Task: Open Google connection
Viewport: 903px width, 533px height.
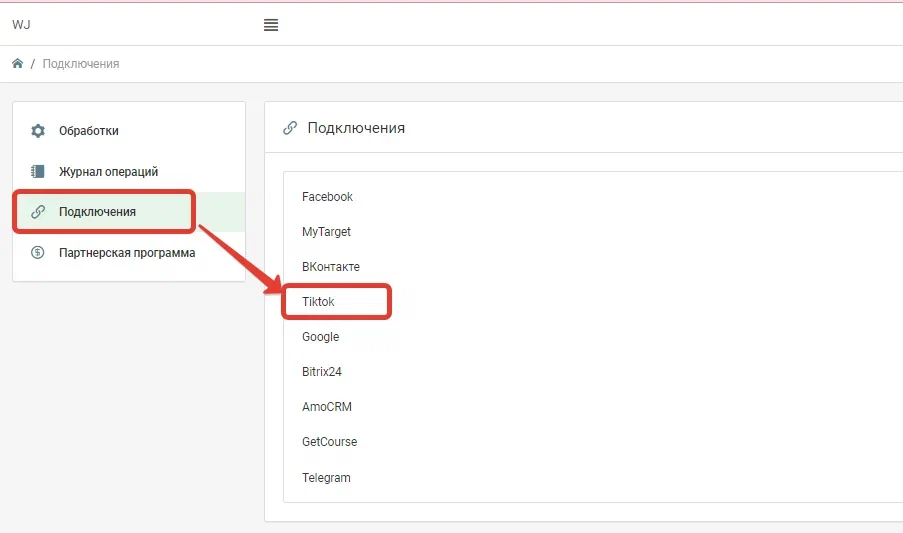Action: pos(320,337)
